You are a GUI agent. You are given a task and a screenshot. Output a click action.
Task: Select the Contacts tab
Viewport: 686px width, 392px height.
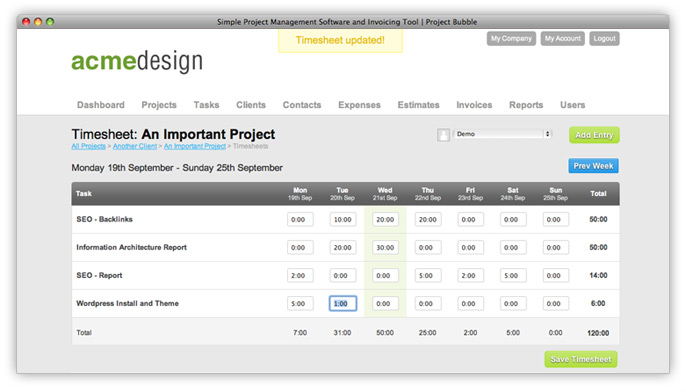(x=302, y=105)
